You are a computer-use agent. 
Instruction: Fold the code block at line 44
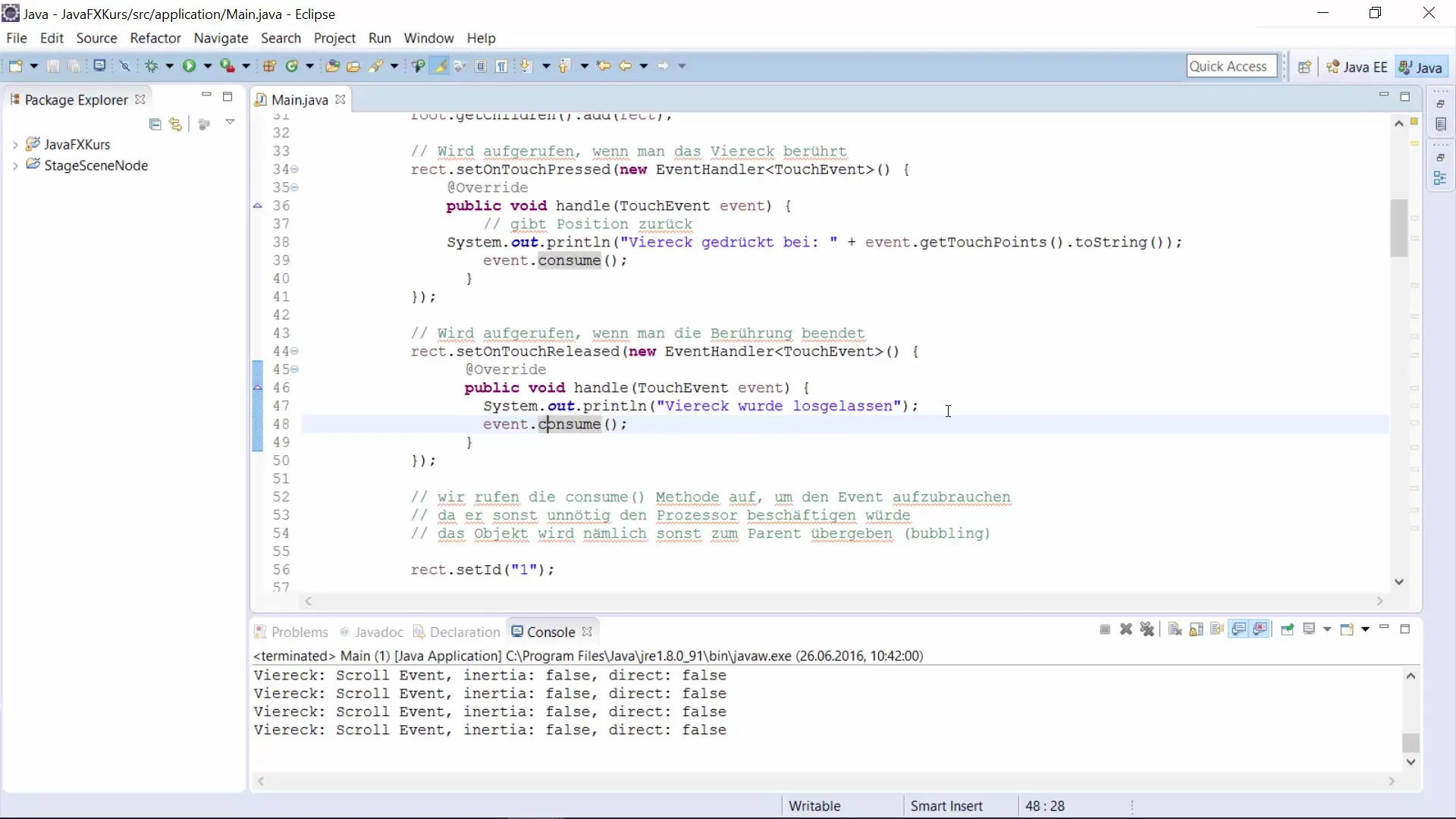pyautogui.click(x=294, y=351)
